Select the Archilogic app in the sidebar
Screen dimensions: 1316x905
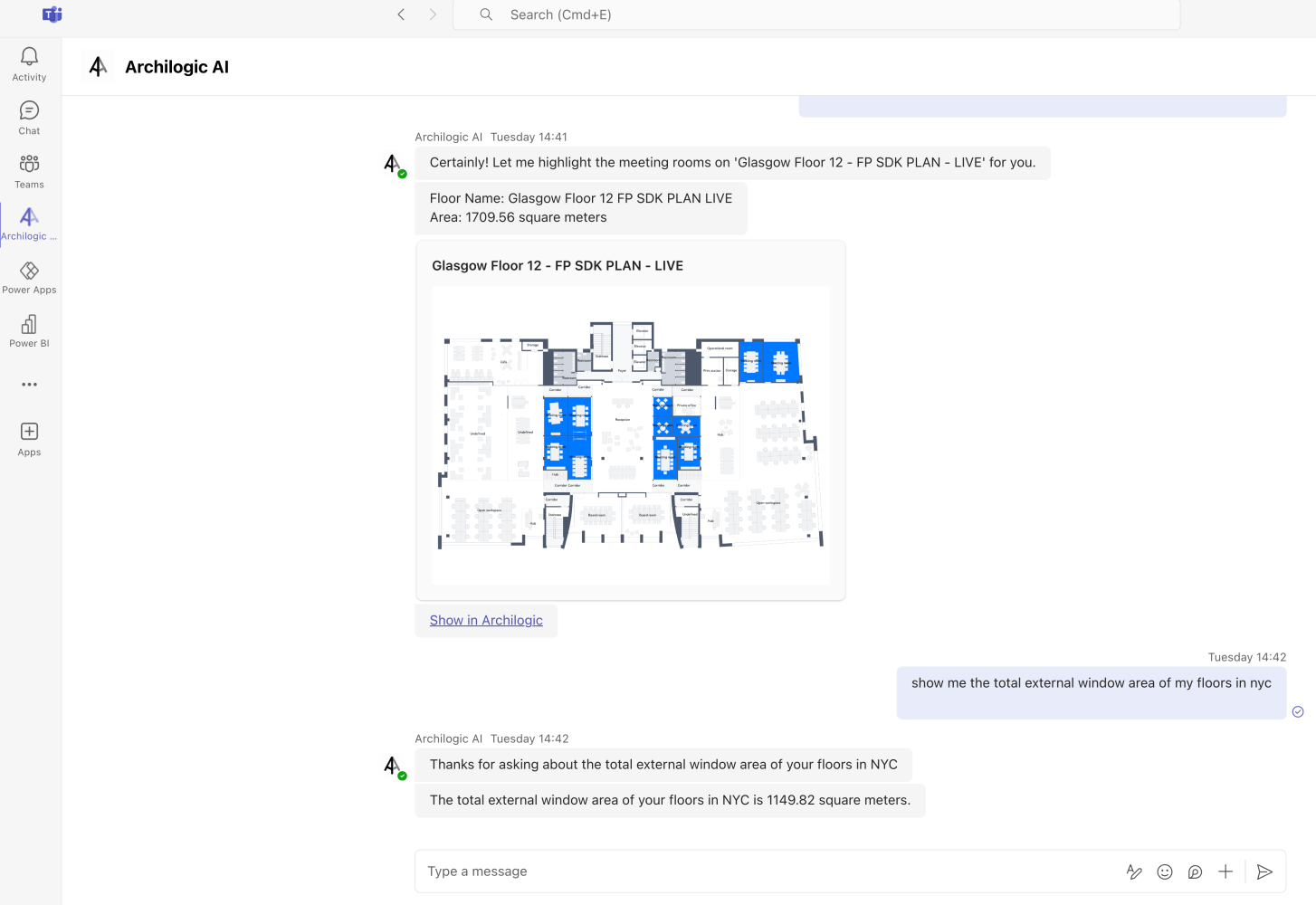(29, 224)
